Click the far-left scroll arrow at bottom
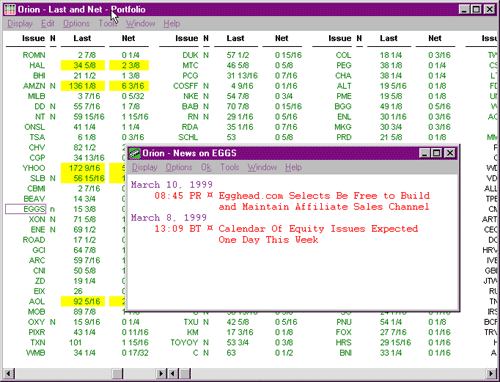 (x=9, y=373)
